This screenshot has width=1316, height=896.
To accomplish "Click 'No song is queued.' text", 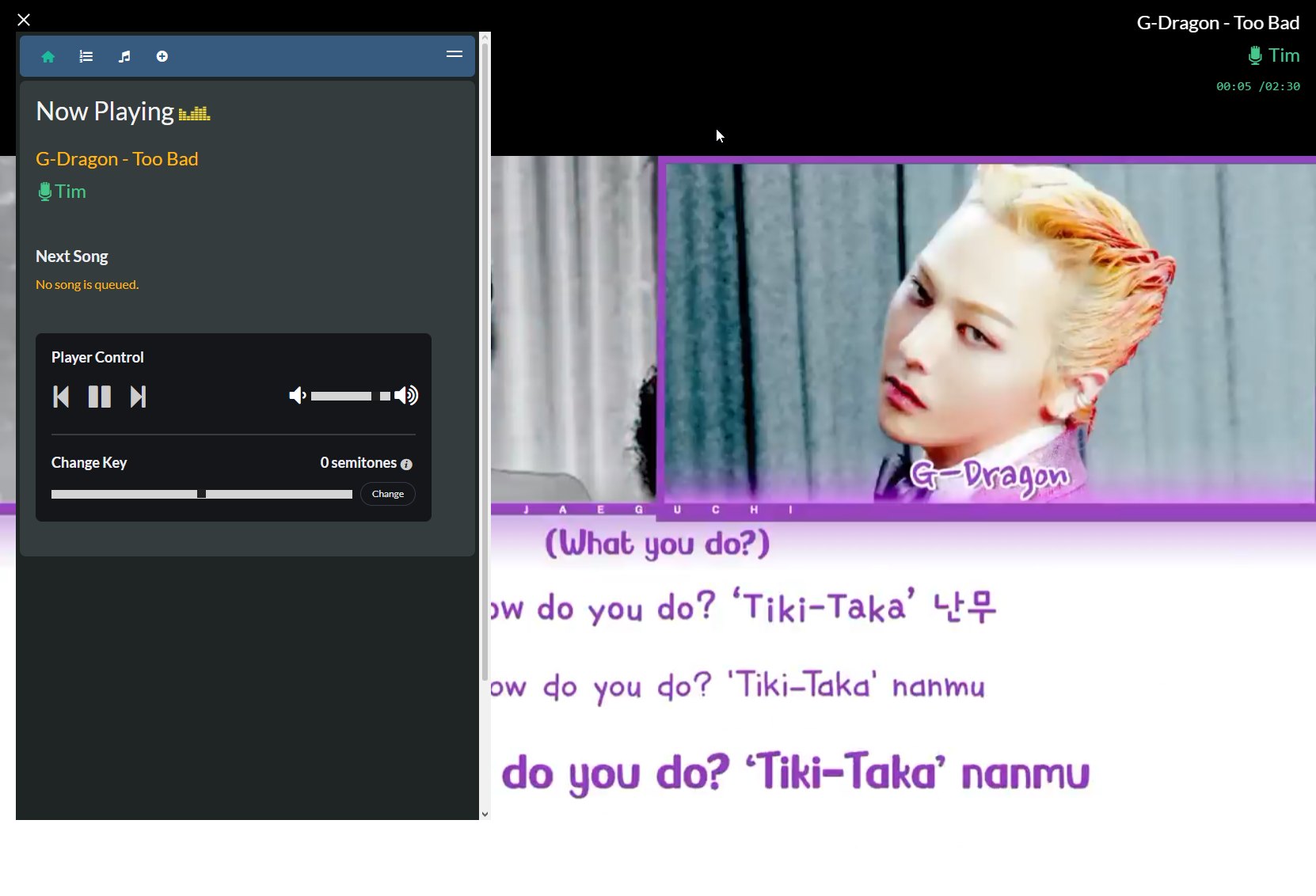I will tap(87, 285).
